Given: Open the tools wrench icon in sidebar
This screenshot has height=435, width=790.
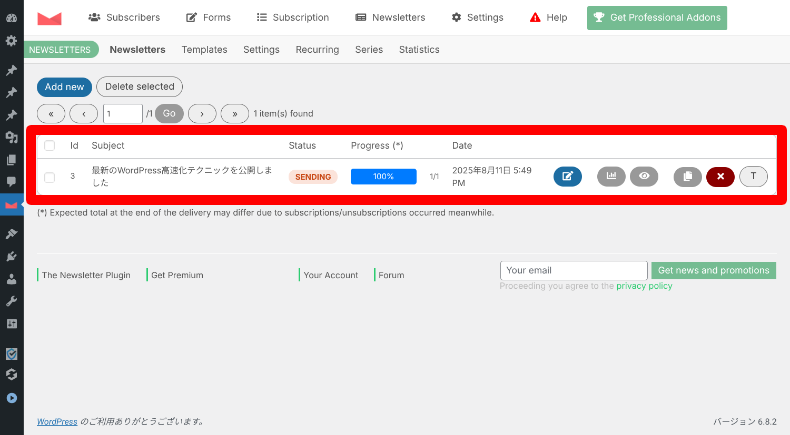Looking at the screenshot, I should (x=11, y=301).
